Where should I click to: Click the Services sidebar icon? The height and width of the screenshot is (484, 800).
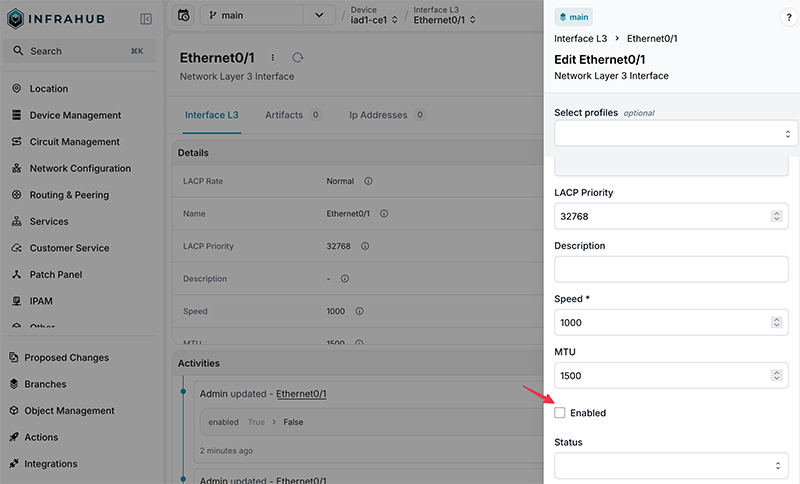[x=17, y=221]
